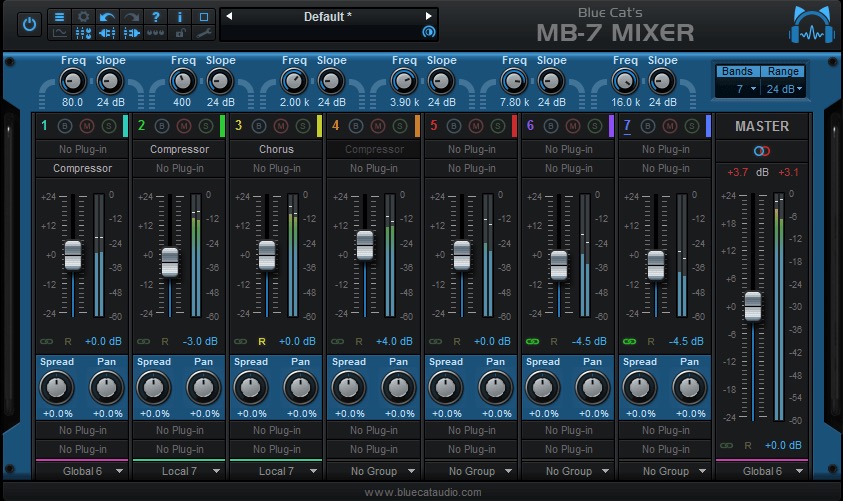Click the 80.0 Freq knob
The height and width of the screenshot is (501, 843).
coord(73,82)
